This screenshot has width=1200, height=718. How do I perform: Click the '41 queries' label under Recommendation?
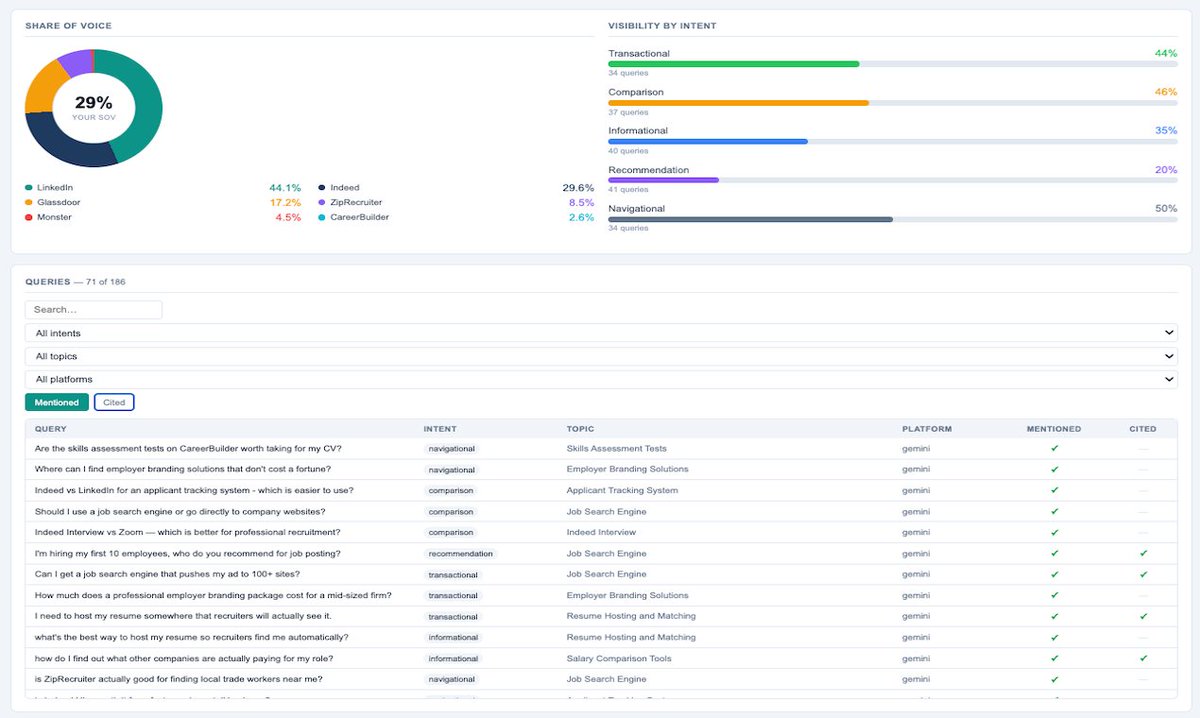tap(628, 190)
